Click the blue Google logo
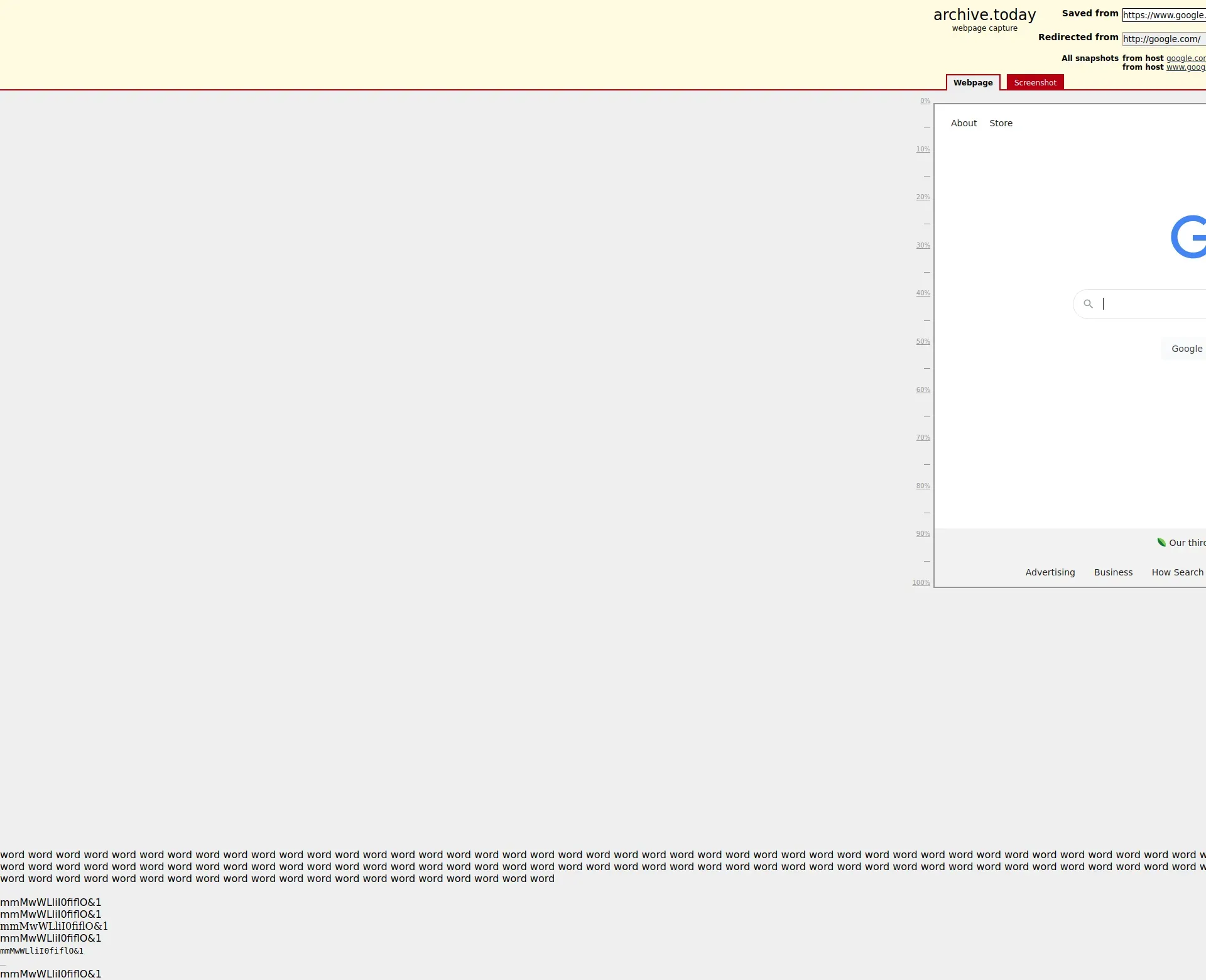Viewport: 1206px width, 980px height. [1188, 237]
